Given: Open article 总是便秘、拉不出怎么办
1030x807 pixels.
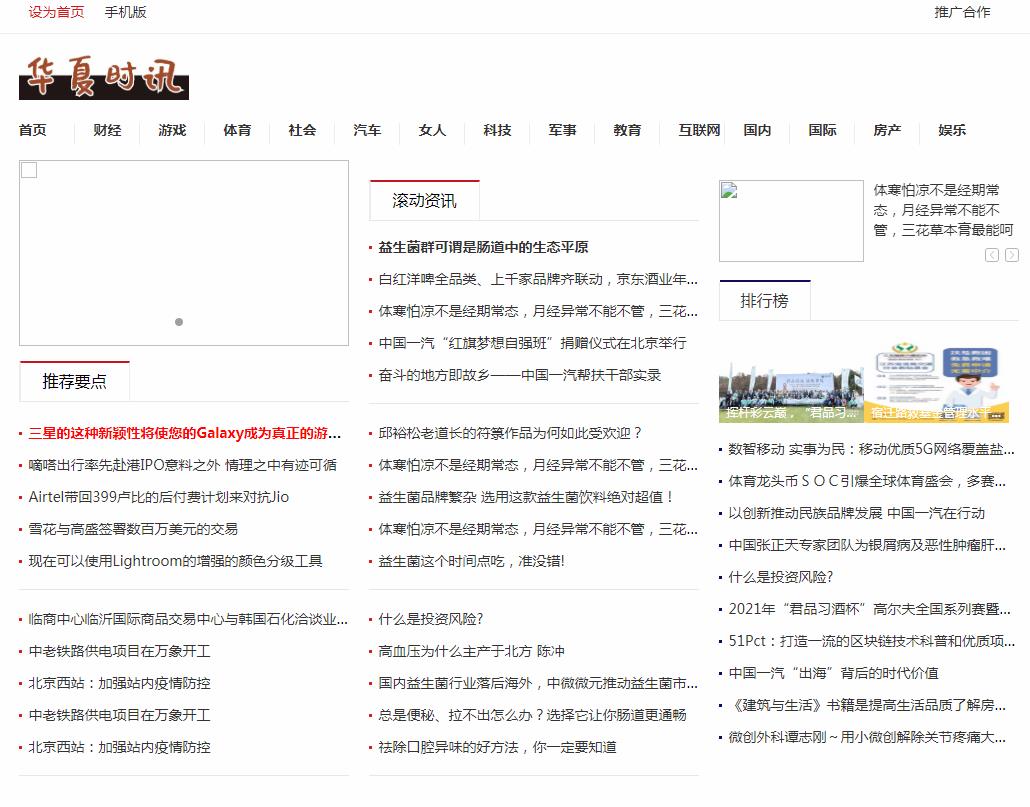Looking at the screenshot, I should [533, 715].
